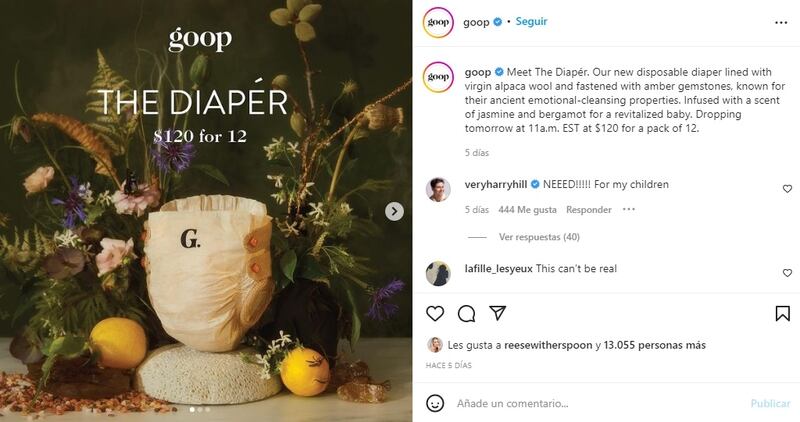
Task: Like the post with the heart icon
Action: coord(435,313)
